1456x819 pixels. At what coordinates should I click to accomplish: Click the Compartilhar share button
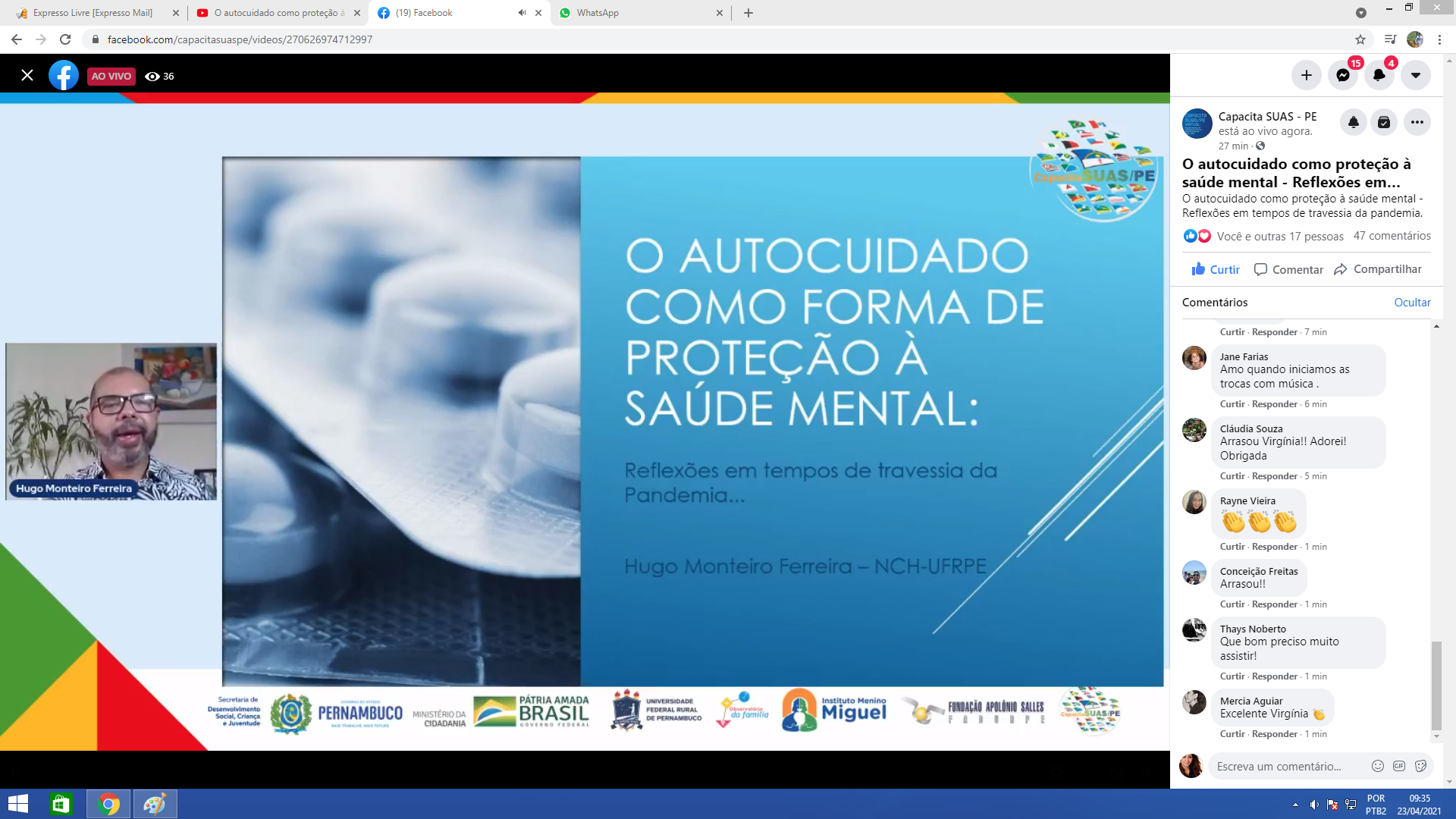click(x=1378, y=269)
